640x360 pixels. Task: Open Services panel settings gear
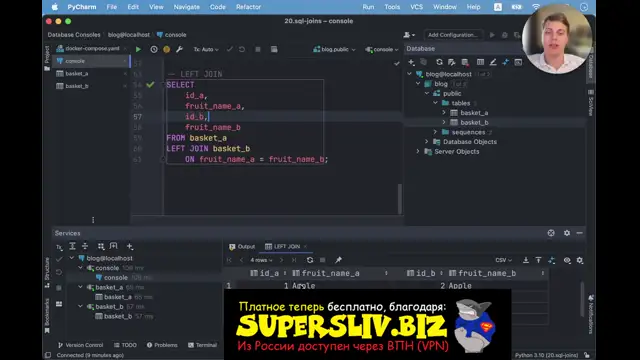(x=567, y=233)
